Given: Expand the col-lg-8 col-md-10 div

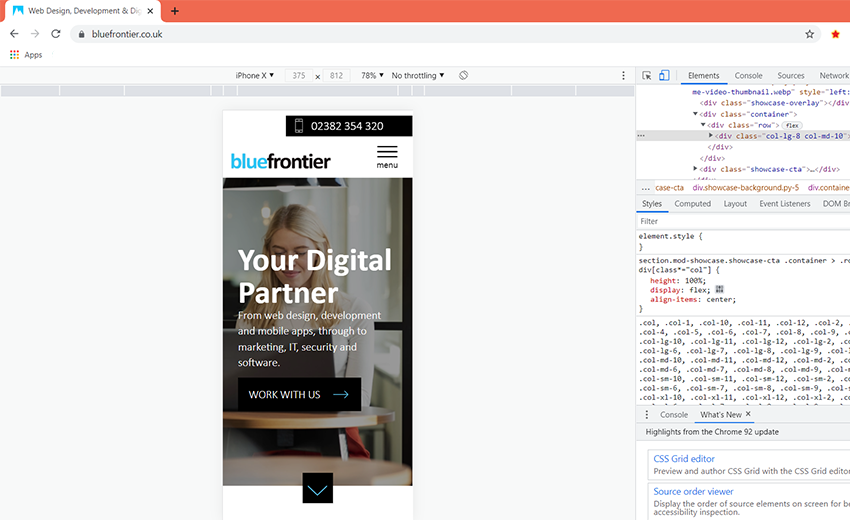Looking at the screenshot, I should tap(711, 136).
